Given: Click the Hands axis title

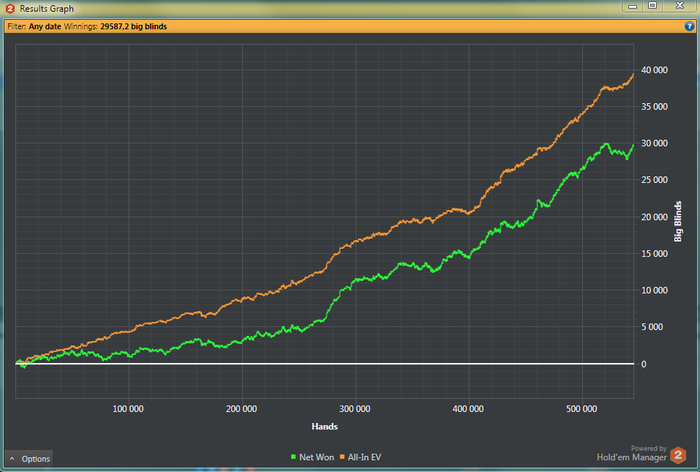Looking at the screenshot, I should [x=325, y=426].
